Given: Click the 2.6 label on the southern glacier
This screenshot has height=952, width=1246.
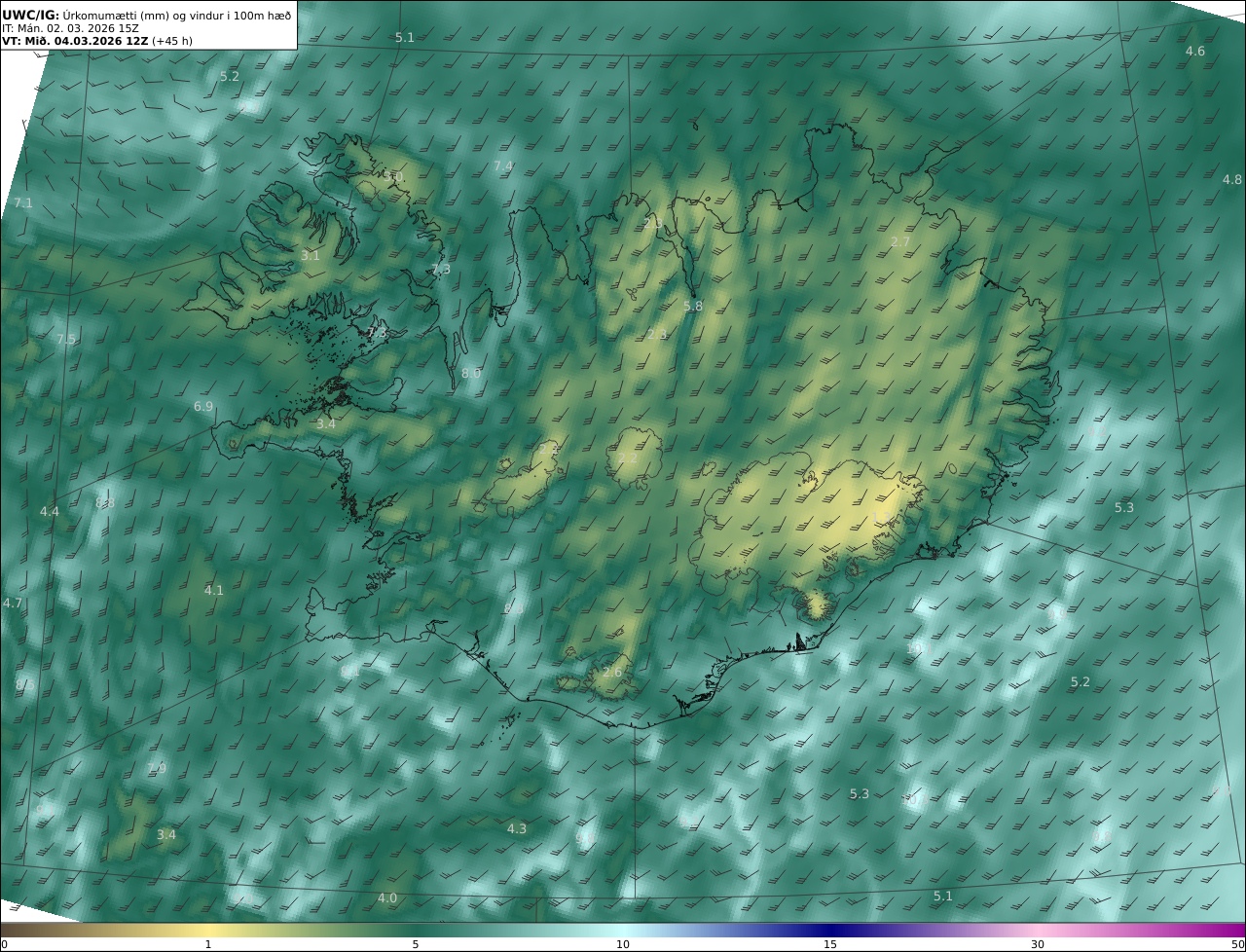Looking at the screenshot, I should click(612, 673).
